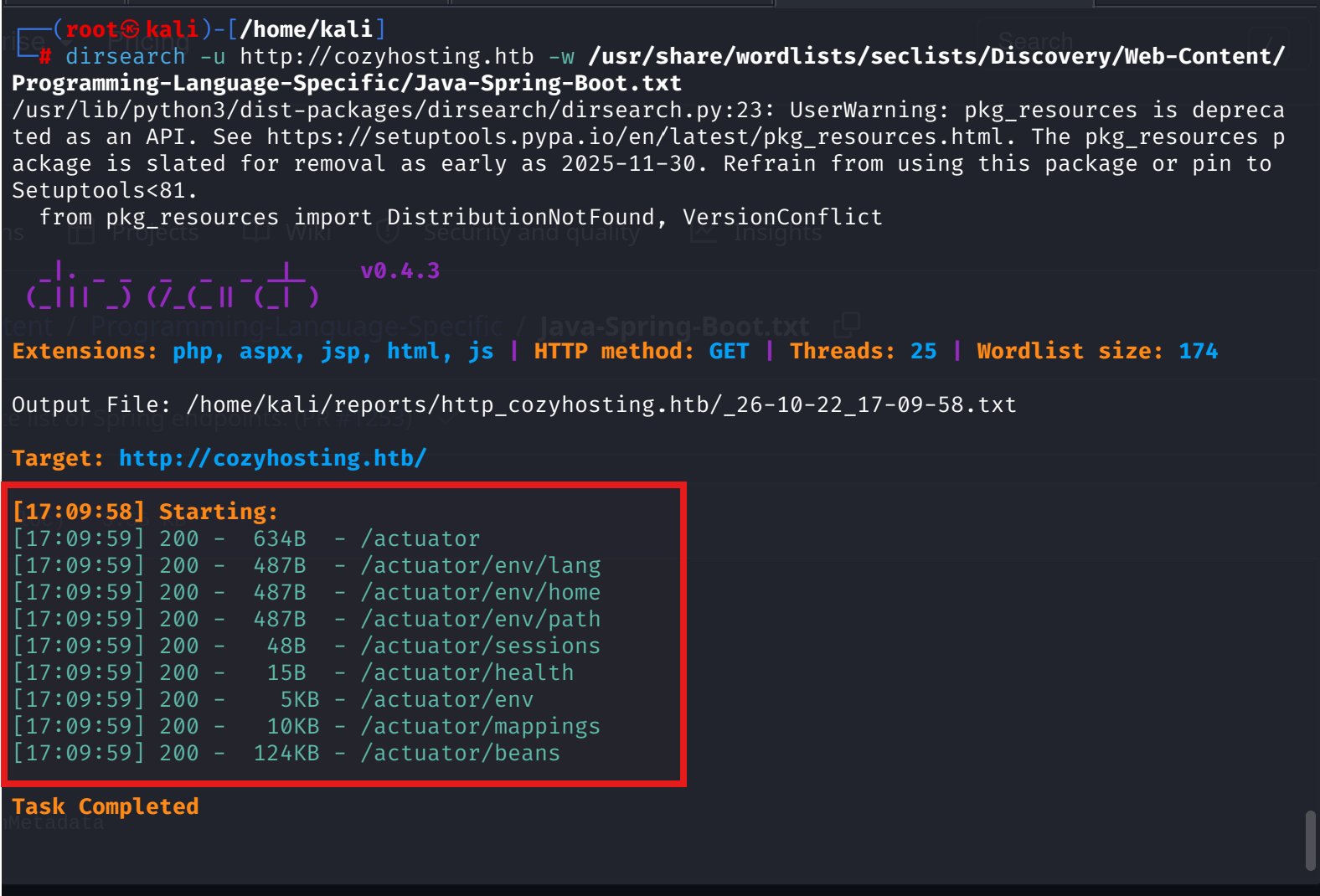Click the dirsearch ASCII logo
This screenshot has height=896, width=1320.
pyautogui.click(x=173, y=285)
